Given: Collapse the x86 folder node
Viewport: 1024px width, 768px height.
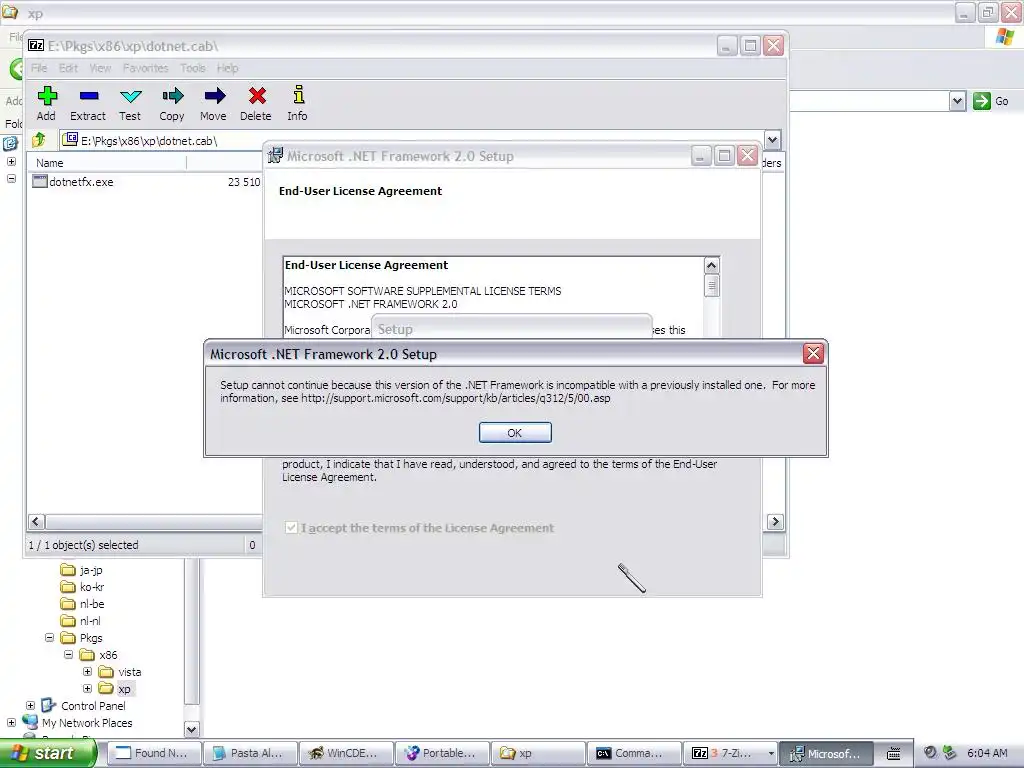Looking at the screenshot, I should [x=69, y=654].
